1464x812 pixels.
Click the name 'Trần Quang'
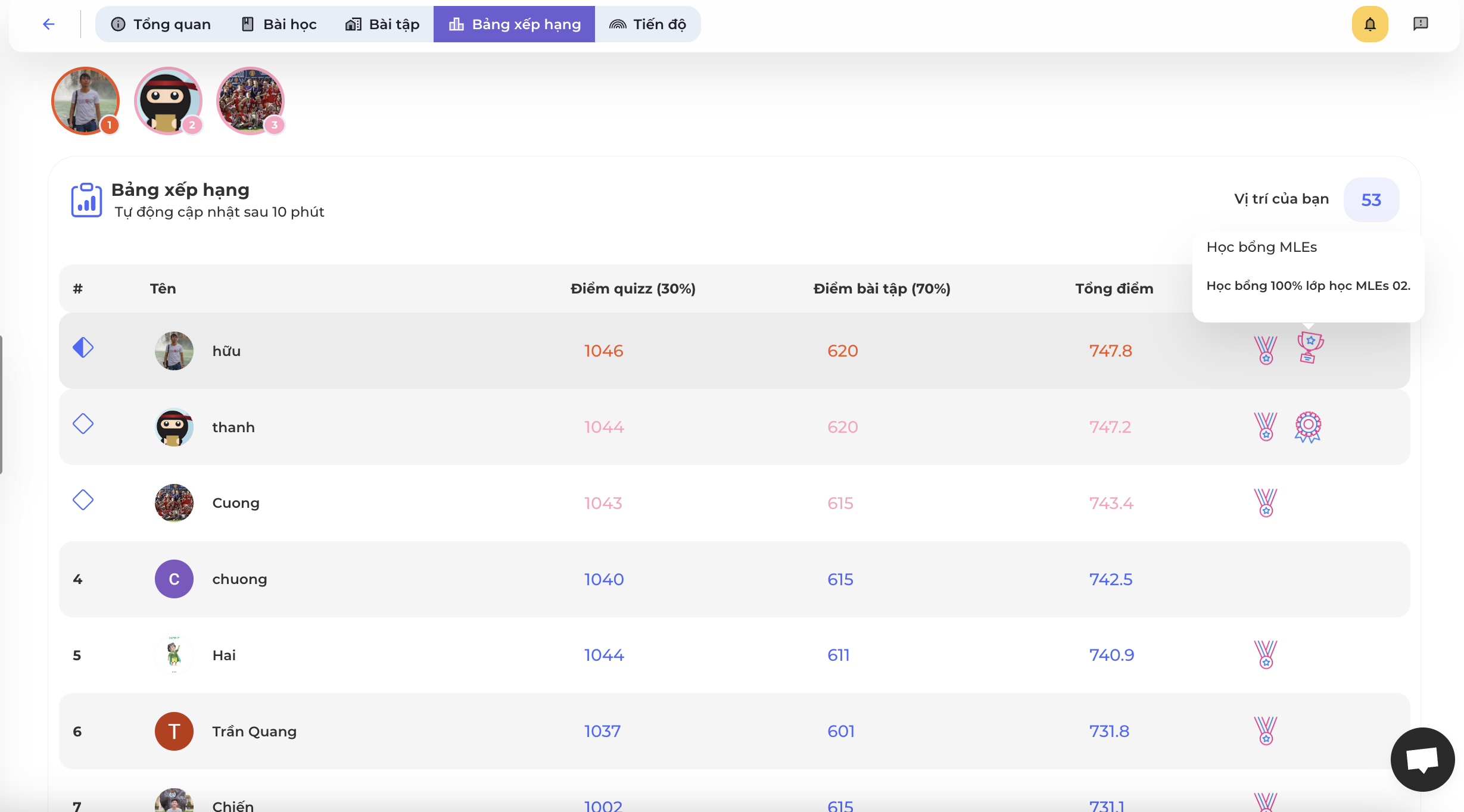[x=254, y=731]
